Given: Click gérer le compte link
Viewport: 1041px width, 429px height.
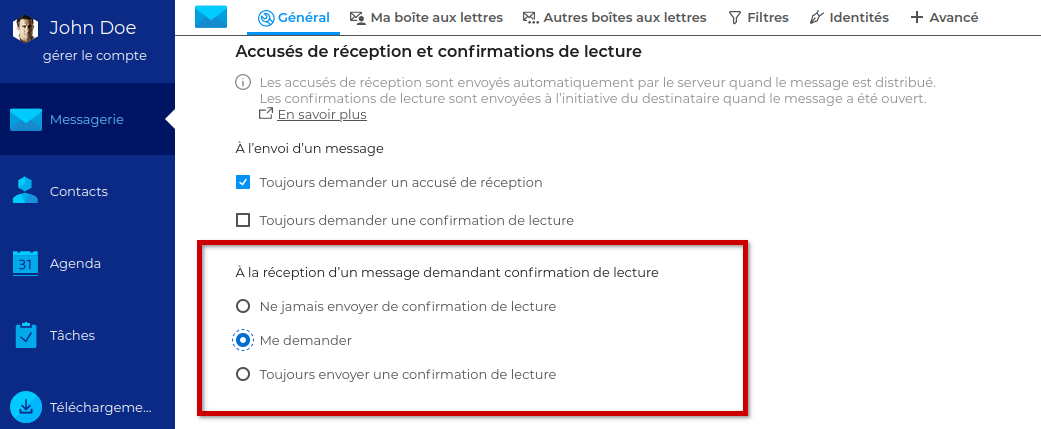Looking at the screenshot, I should point(94,56).
